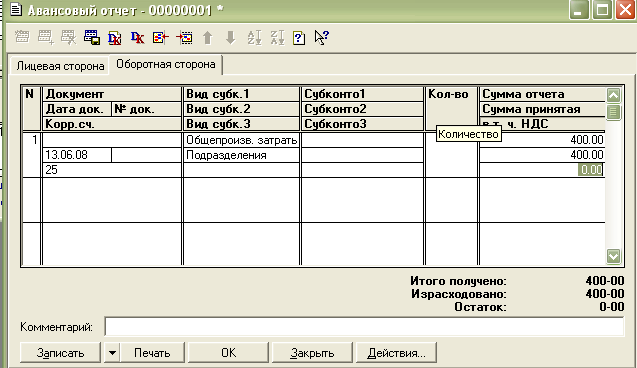Select the Оборотная сторона tab

point(166,64)
